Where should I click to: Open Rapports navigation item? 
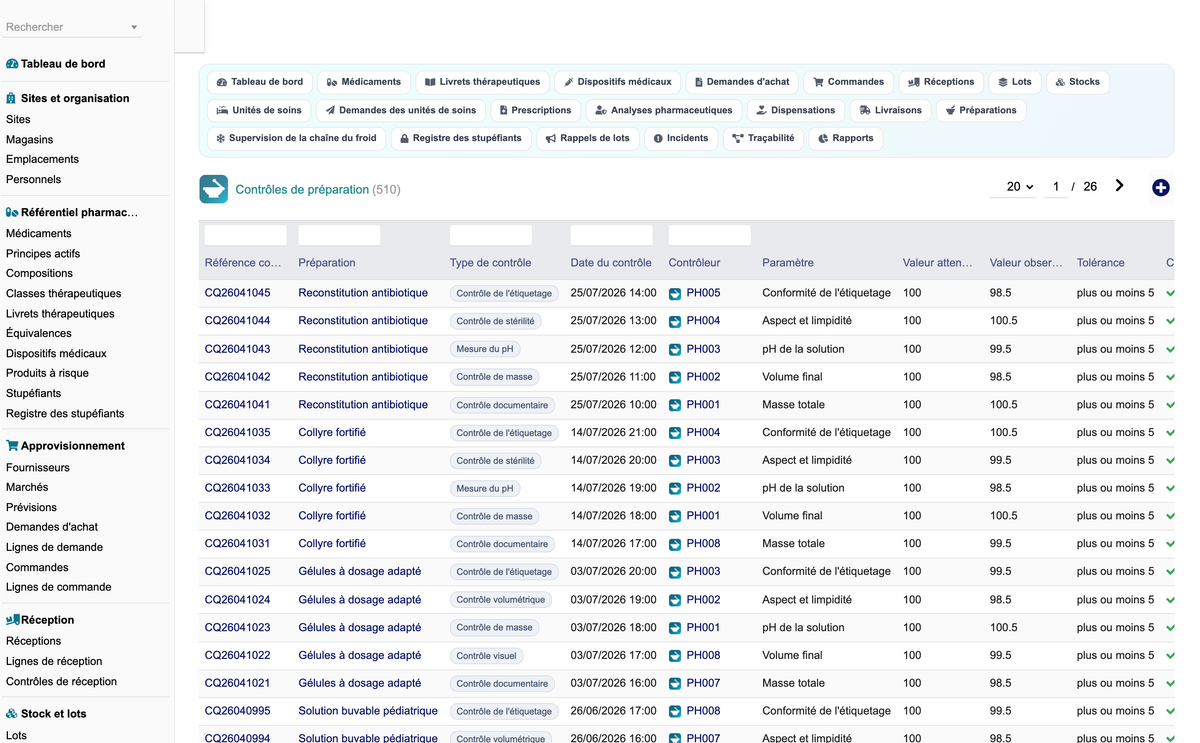tap(845, 138)
